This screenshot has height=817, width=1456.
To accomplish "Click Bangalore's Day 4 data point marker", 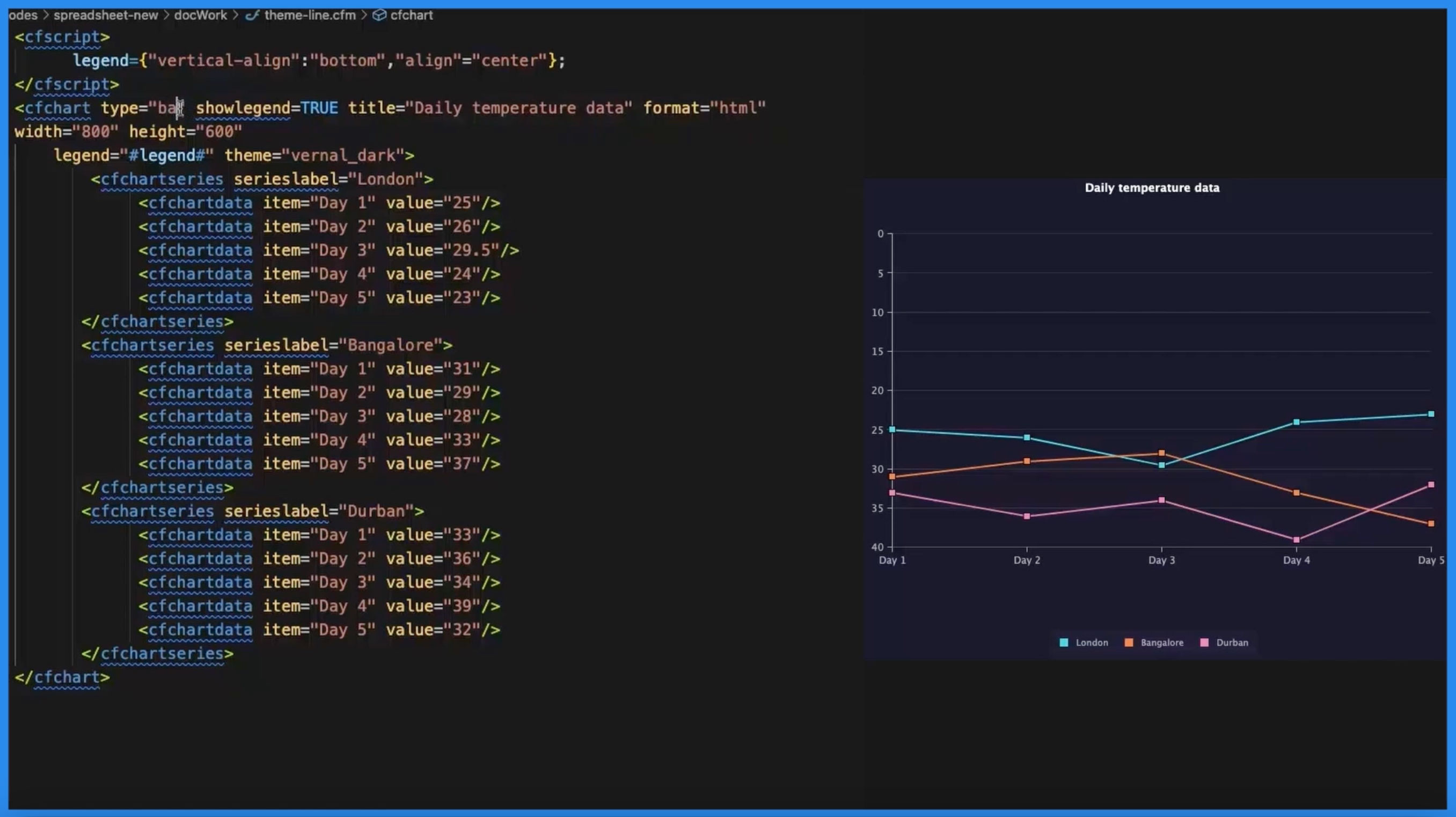I will 1296,493.
